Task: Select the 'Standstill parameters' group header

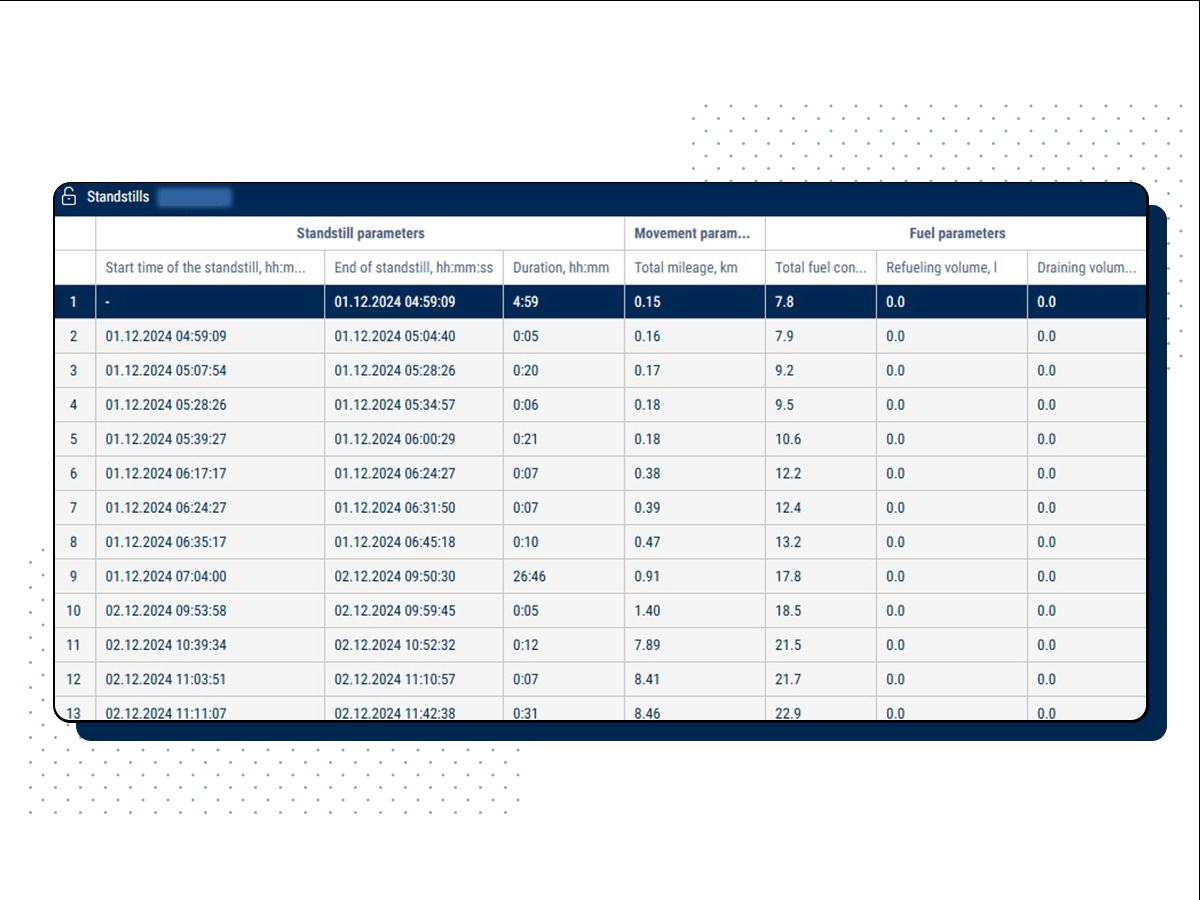Action: click(x=358, y=233)
